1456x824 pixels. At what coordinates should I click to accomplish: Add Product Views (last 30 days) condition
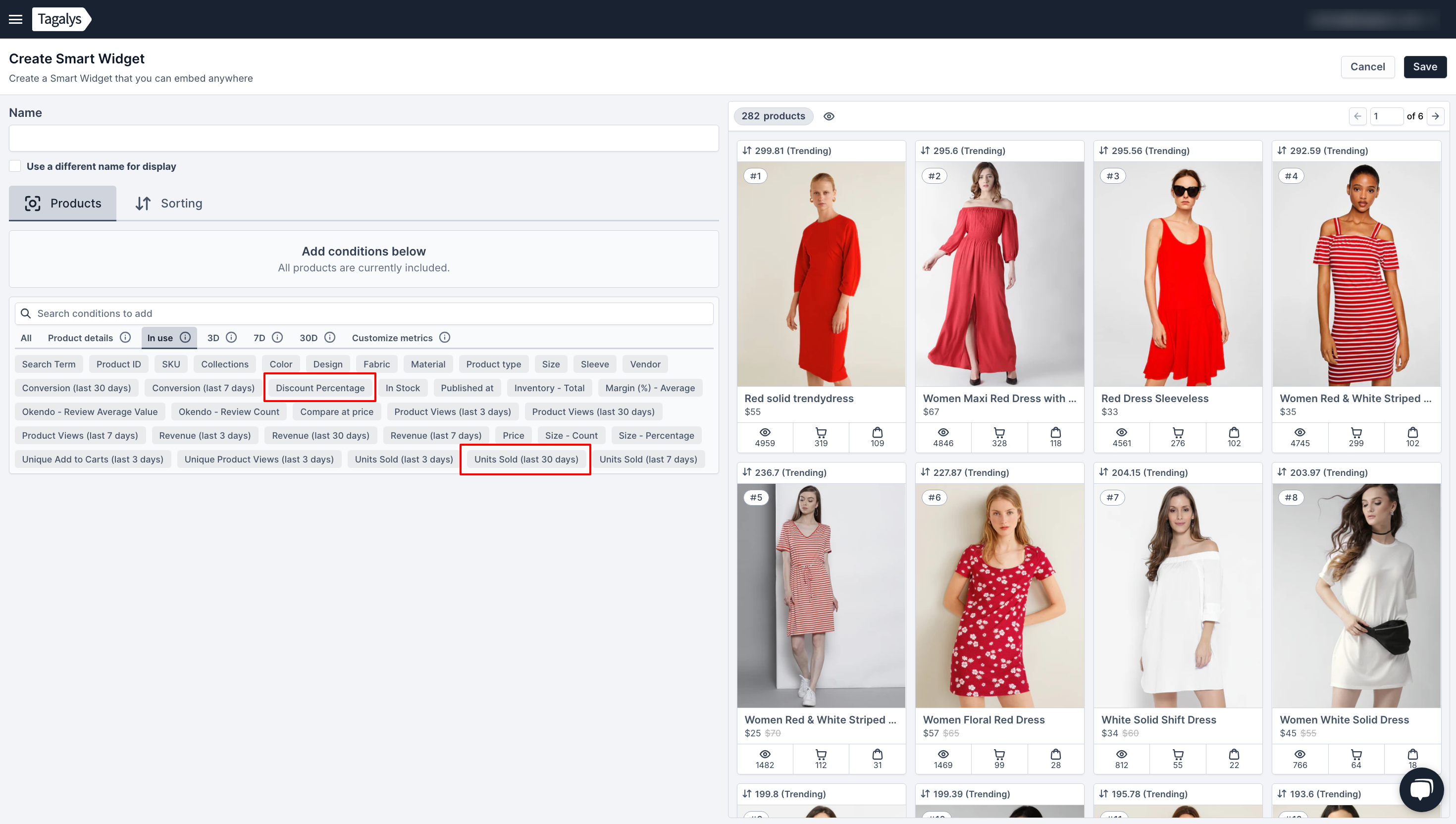tap(593, 412)
